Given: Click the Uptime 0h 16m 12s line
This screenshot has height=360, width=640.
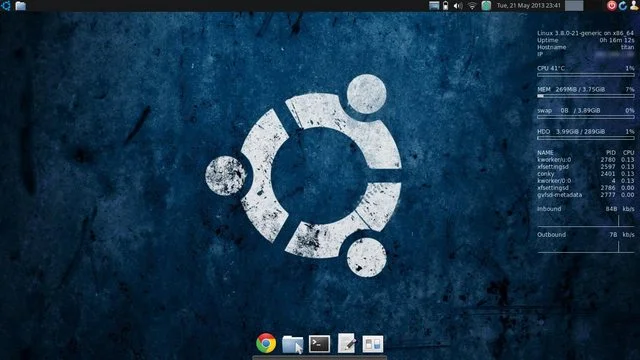Looking at the screenshot, I should (x=585, y=40).
